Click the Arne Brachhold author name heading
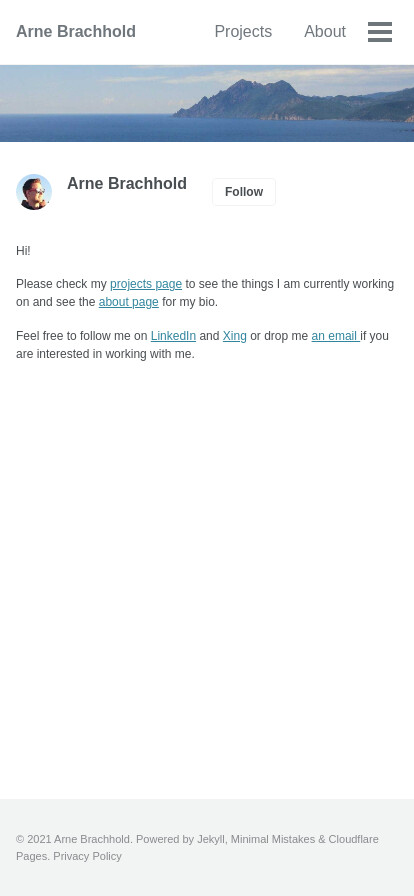The height and width of the screenshot is (896, 414). click(x=127, y=183)
